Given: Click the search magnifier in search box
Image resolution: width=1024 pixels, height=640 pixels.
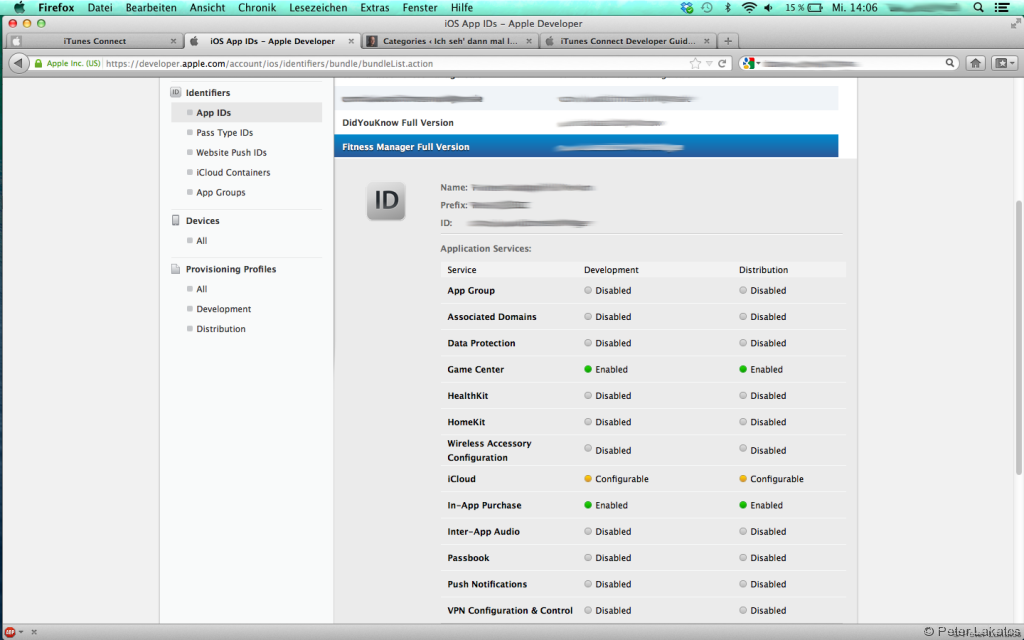Looking at the screenshot, I should [x=950, y=63].
